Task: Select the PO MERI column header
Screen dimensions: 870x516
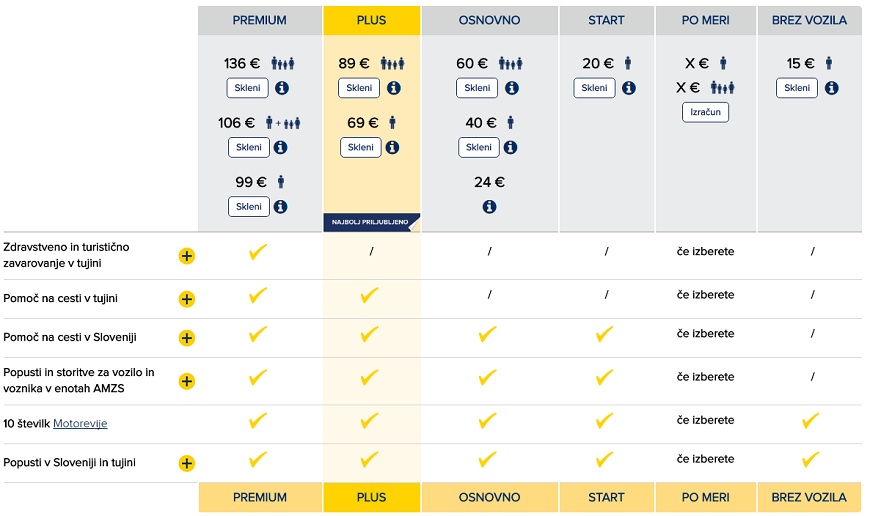Action: pyautogui.click(x=706, y=20)
